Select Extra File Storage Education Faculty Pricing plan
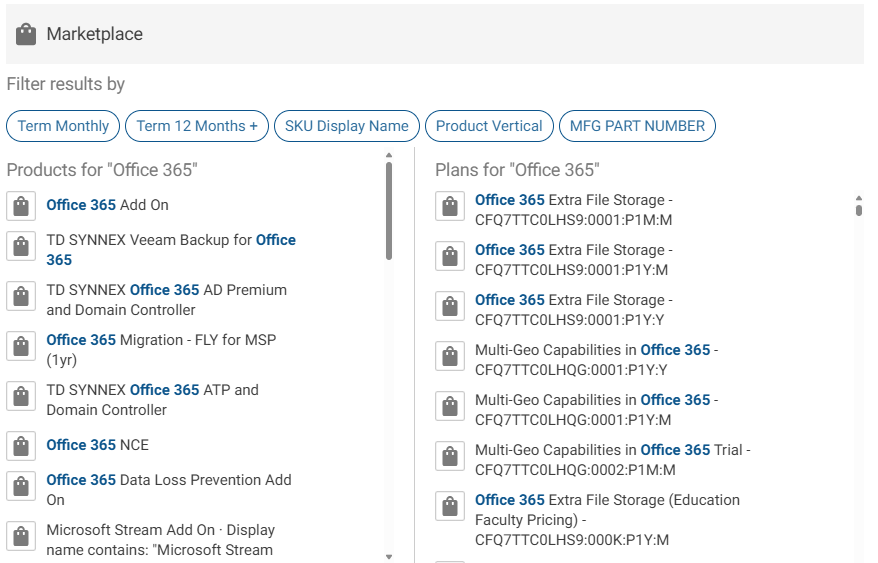The width and height of the screenshot is (878, 563). pos(608,520)
